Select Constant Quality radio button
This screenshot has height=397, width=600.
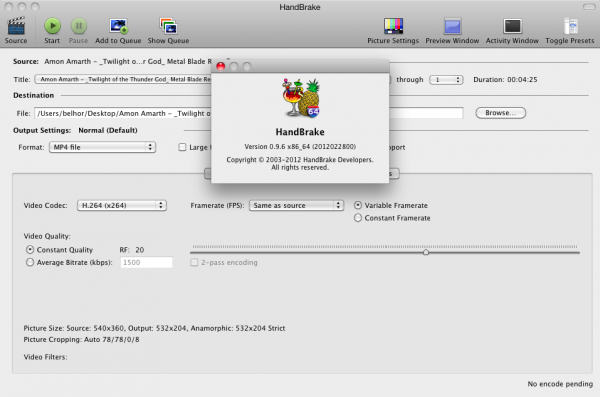pyautogui.click(x=29, y=250)
